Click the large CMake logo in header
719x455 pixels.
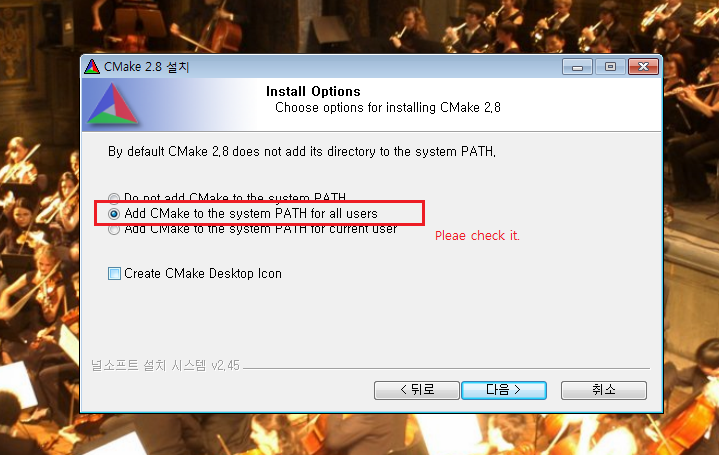pos(112,104)
